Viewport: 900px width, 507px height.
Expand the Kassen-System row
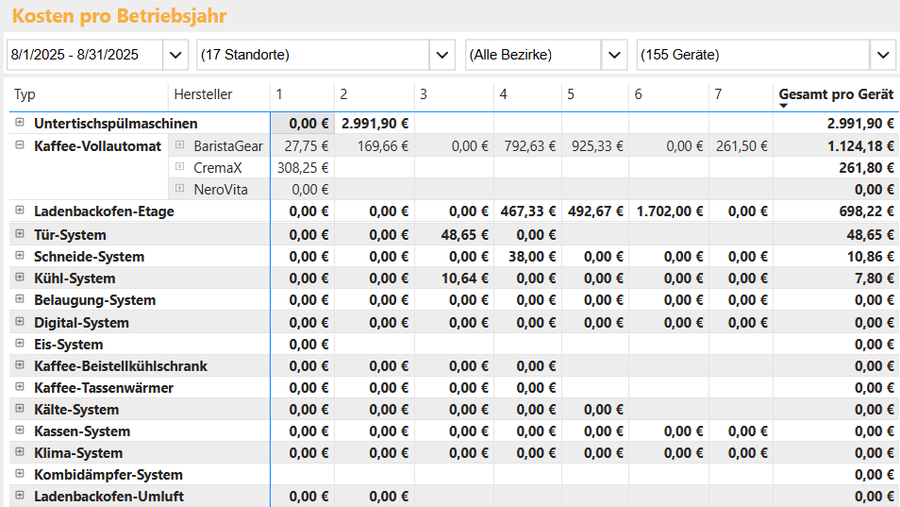click(x=20, y=430)
